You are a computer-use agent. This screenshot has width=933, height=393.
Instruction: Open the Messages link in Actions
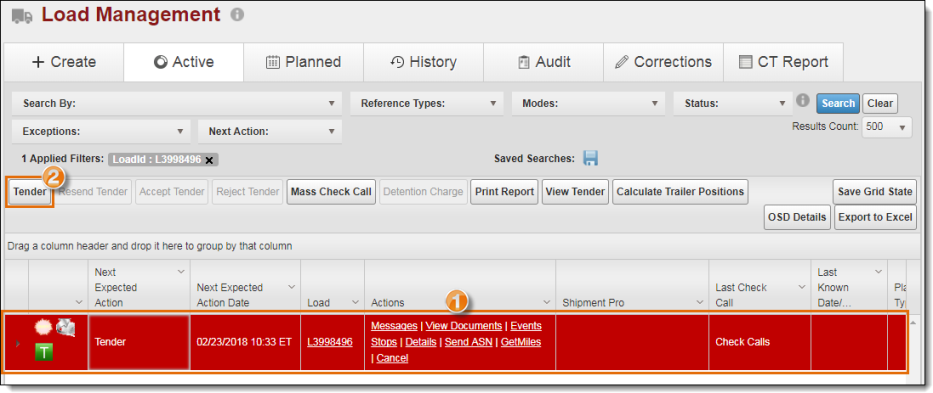click(x=394, y=326)
